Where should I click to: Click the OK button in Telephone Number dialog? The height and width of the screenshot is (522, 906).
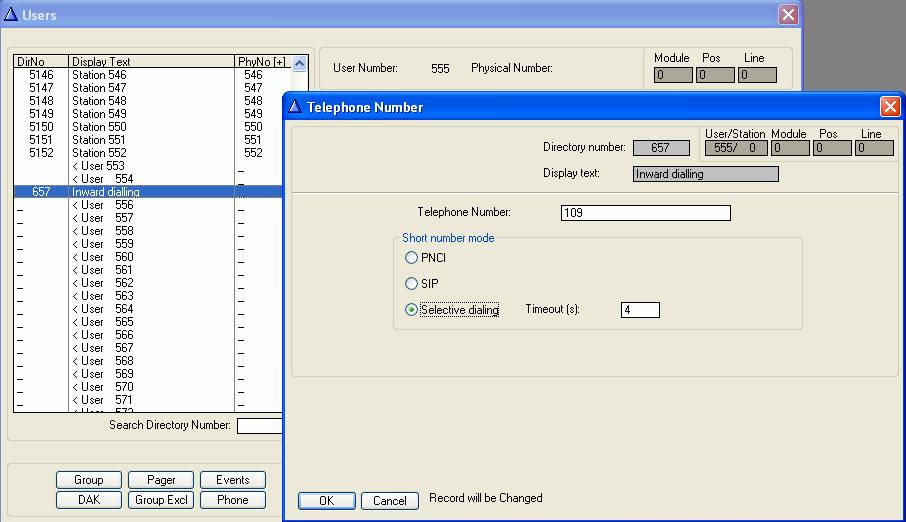[x=326, y=501]
